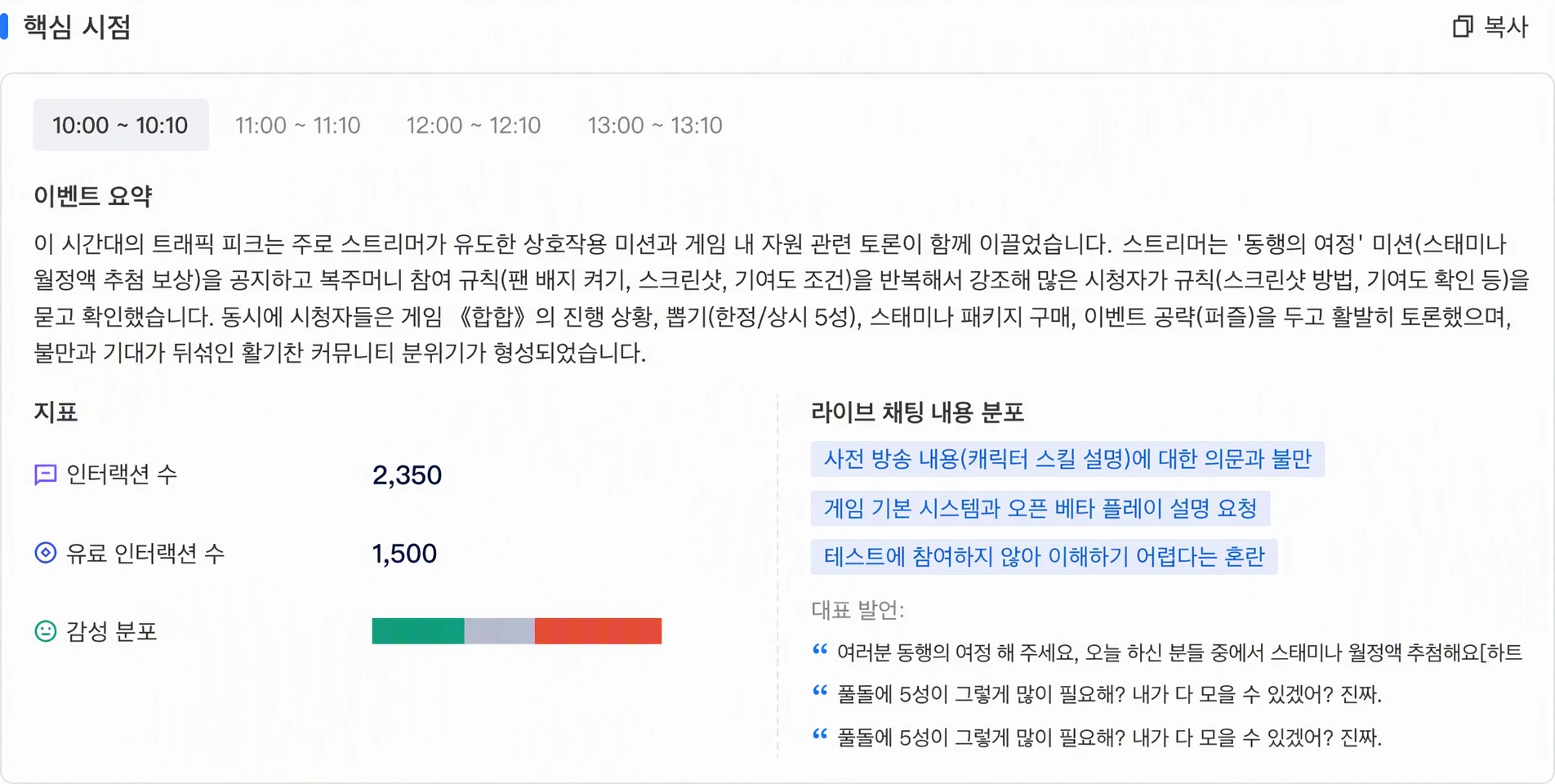Click the 감성 분포 smiley face icon
Screen dimensions: 1555x784
tap(46, 631)
